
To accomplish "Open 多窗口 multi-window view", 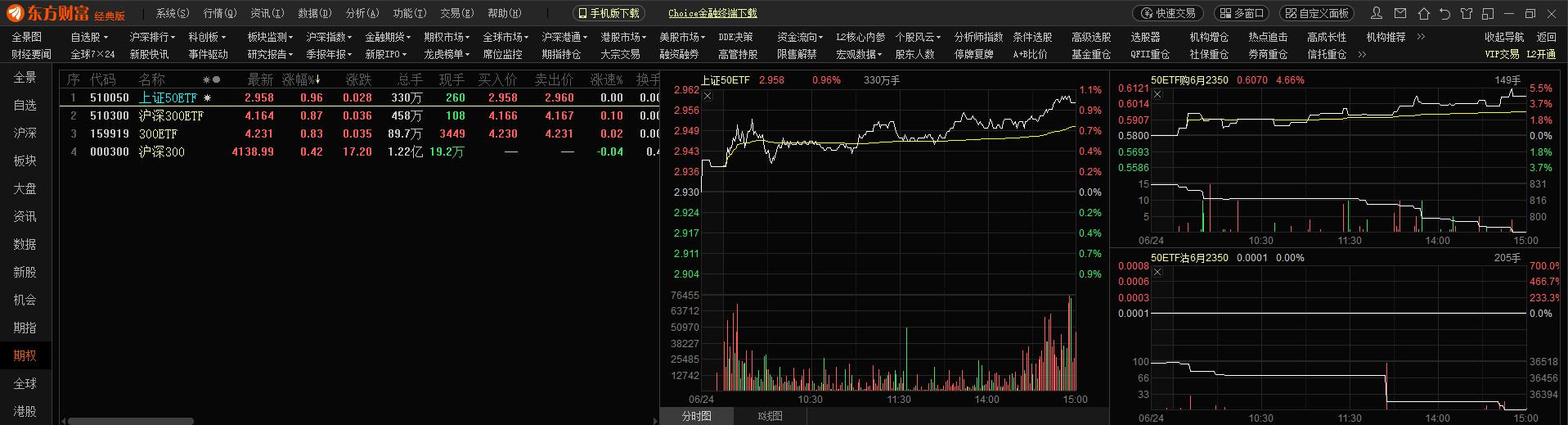I will (1241, 13).
